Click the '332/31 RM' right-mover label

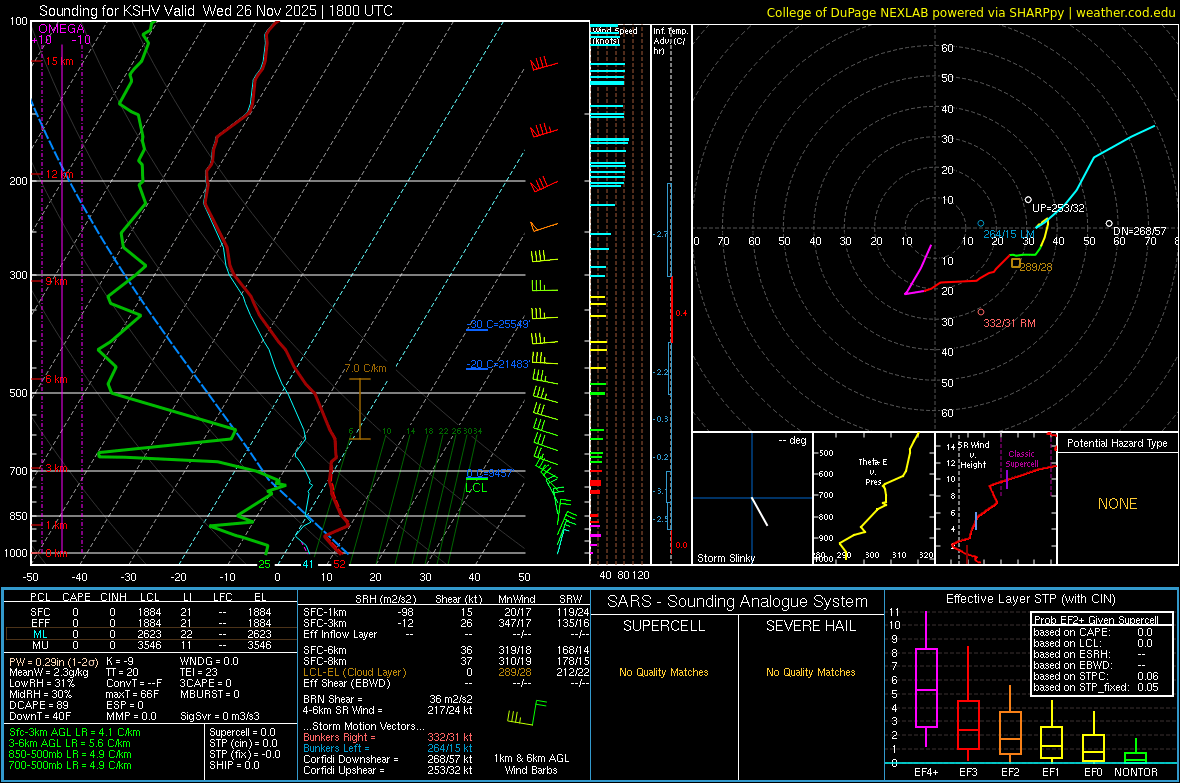point(1009,323)
